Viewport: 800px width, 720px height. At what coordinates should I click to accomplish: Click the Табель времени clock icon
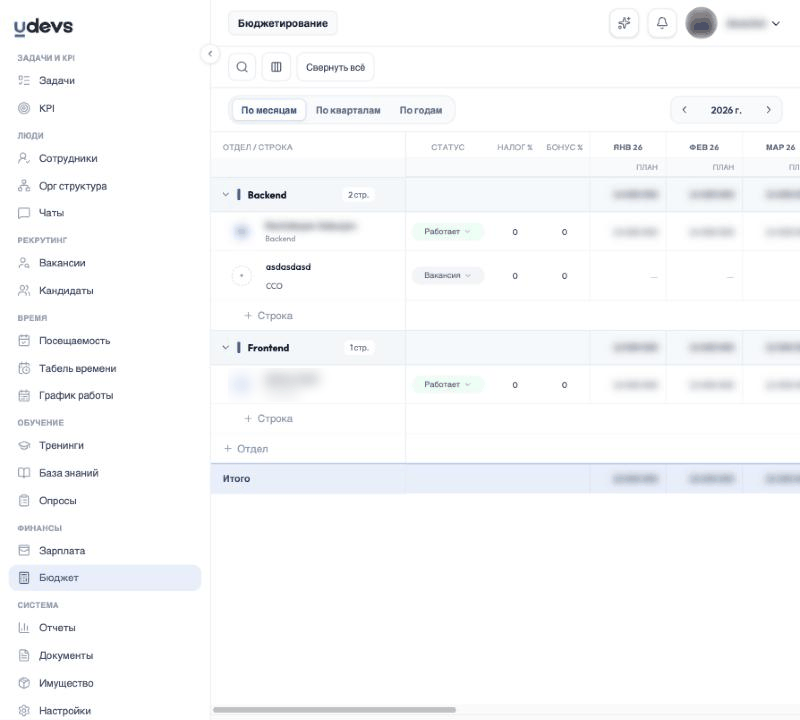pos(24,368)
